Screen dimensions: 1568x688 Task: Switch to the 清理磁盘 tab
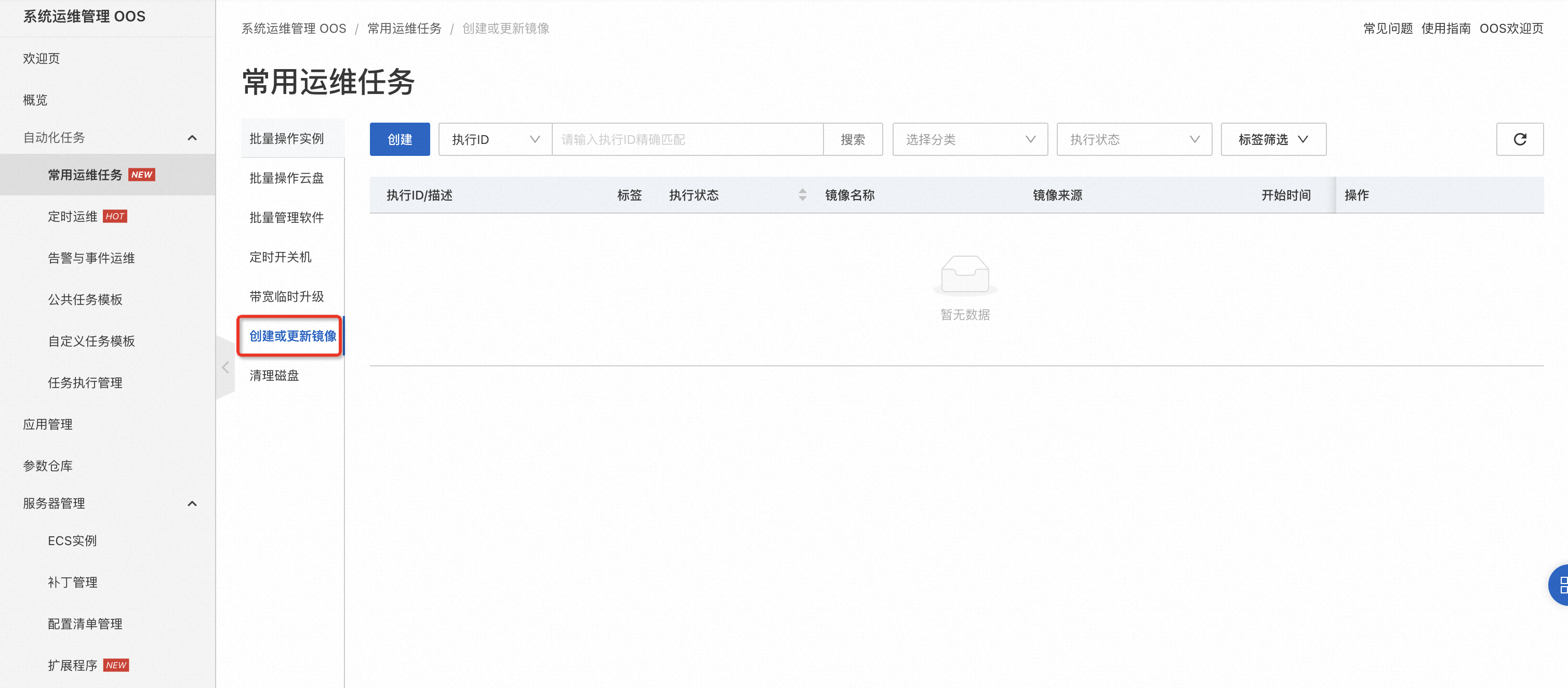(x=274, y=376)
